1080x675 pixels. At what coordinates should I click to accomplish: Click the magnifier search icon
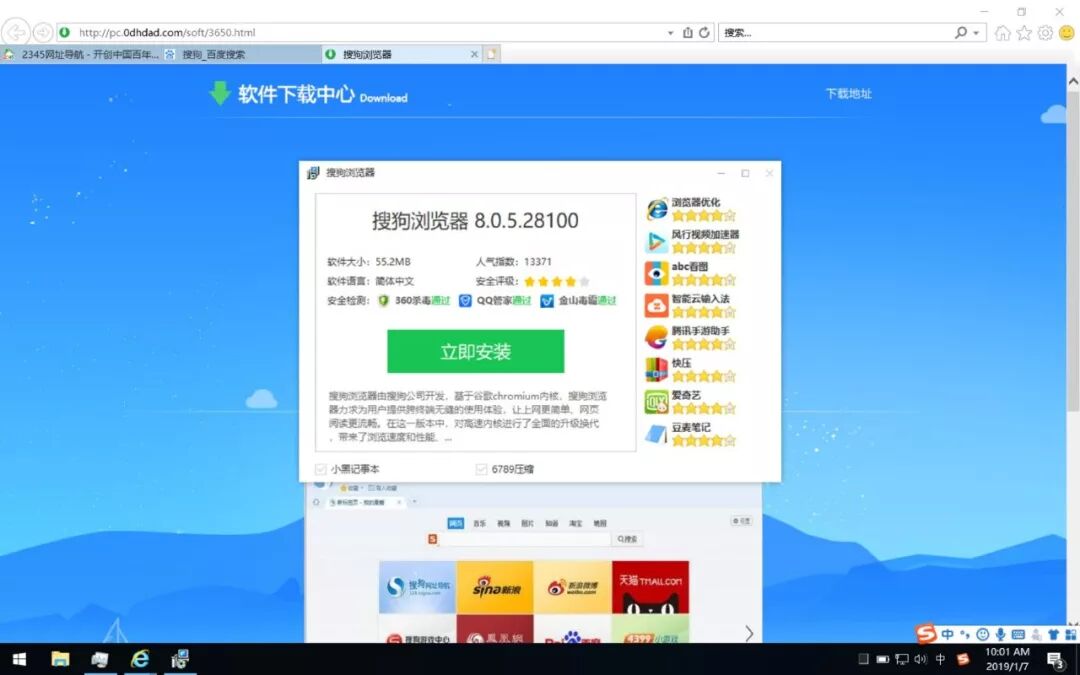961,32
